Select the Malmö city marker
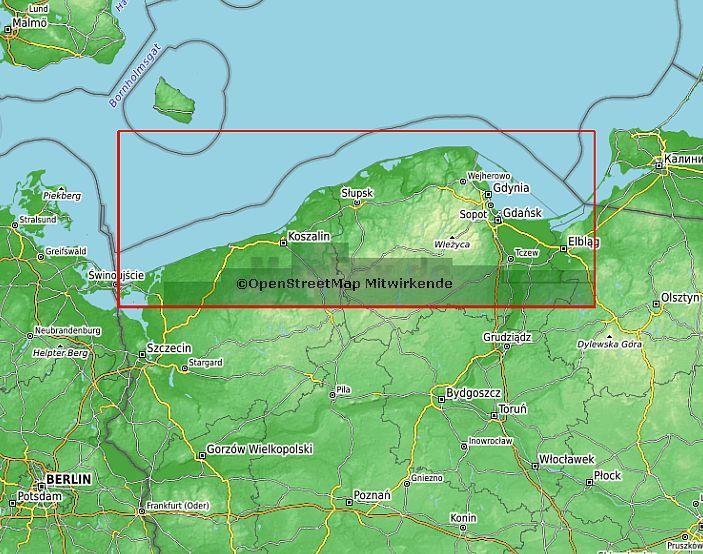Viewport: 703px width, 554px height. 9,28
